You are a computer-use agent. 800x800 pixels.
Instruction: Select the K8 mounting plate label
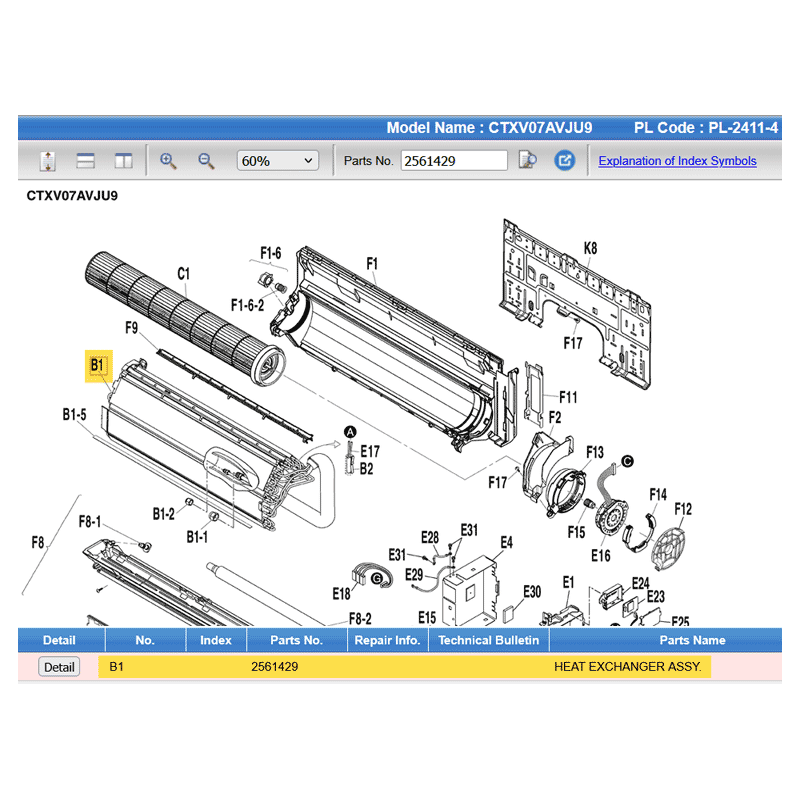click(590, 248)
